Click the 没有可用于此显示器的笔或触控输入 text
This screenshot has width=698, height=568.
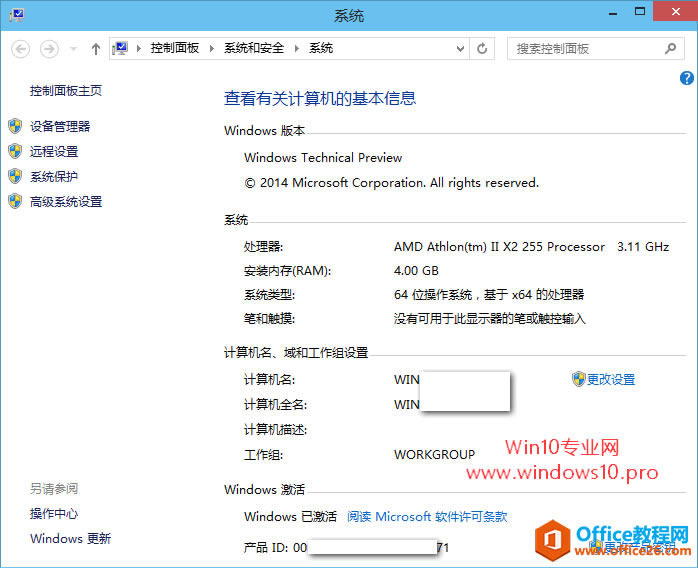(490, 319)
